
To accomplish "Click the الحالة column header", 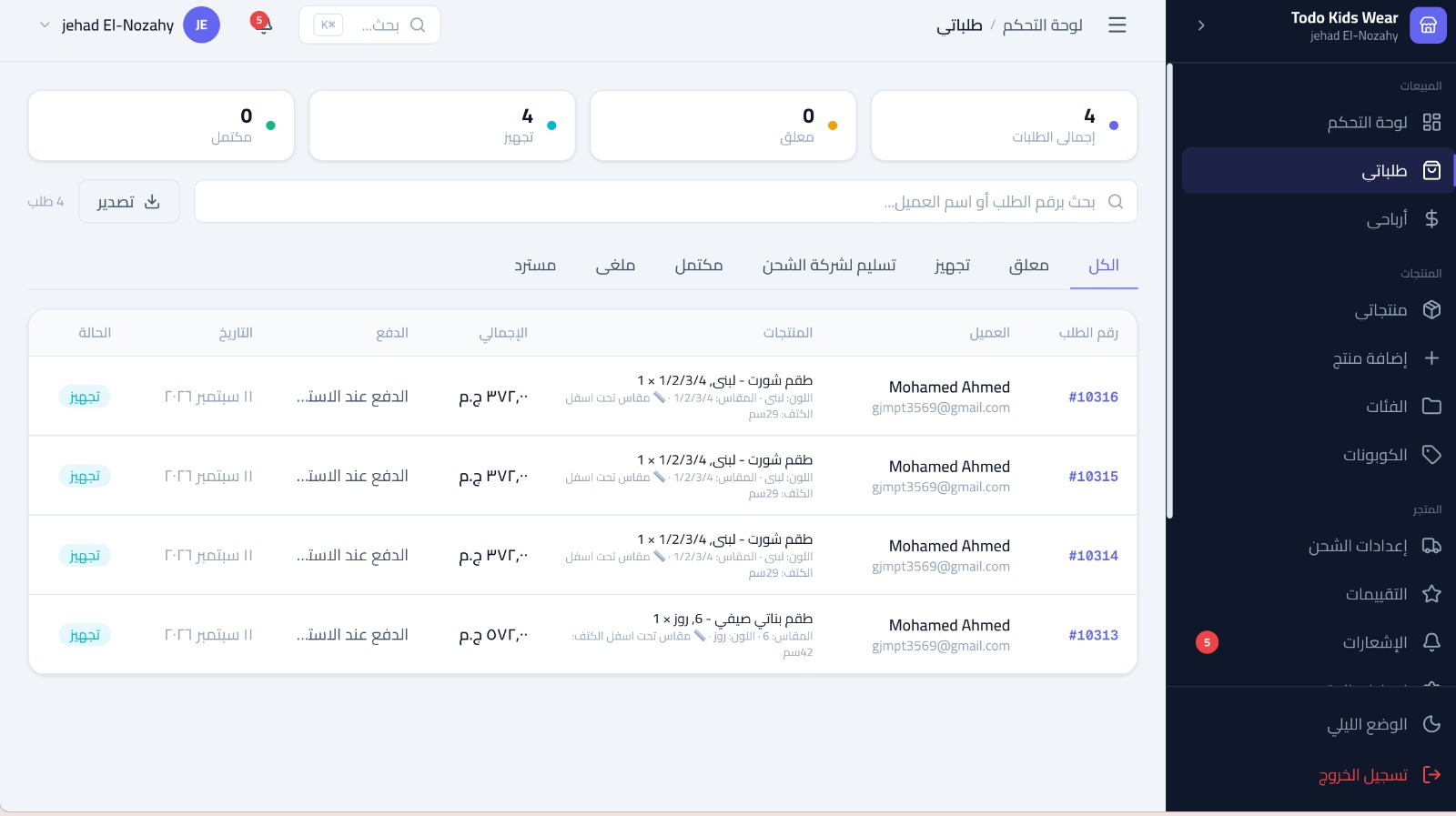I will [x=95, y=333].
